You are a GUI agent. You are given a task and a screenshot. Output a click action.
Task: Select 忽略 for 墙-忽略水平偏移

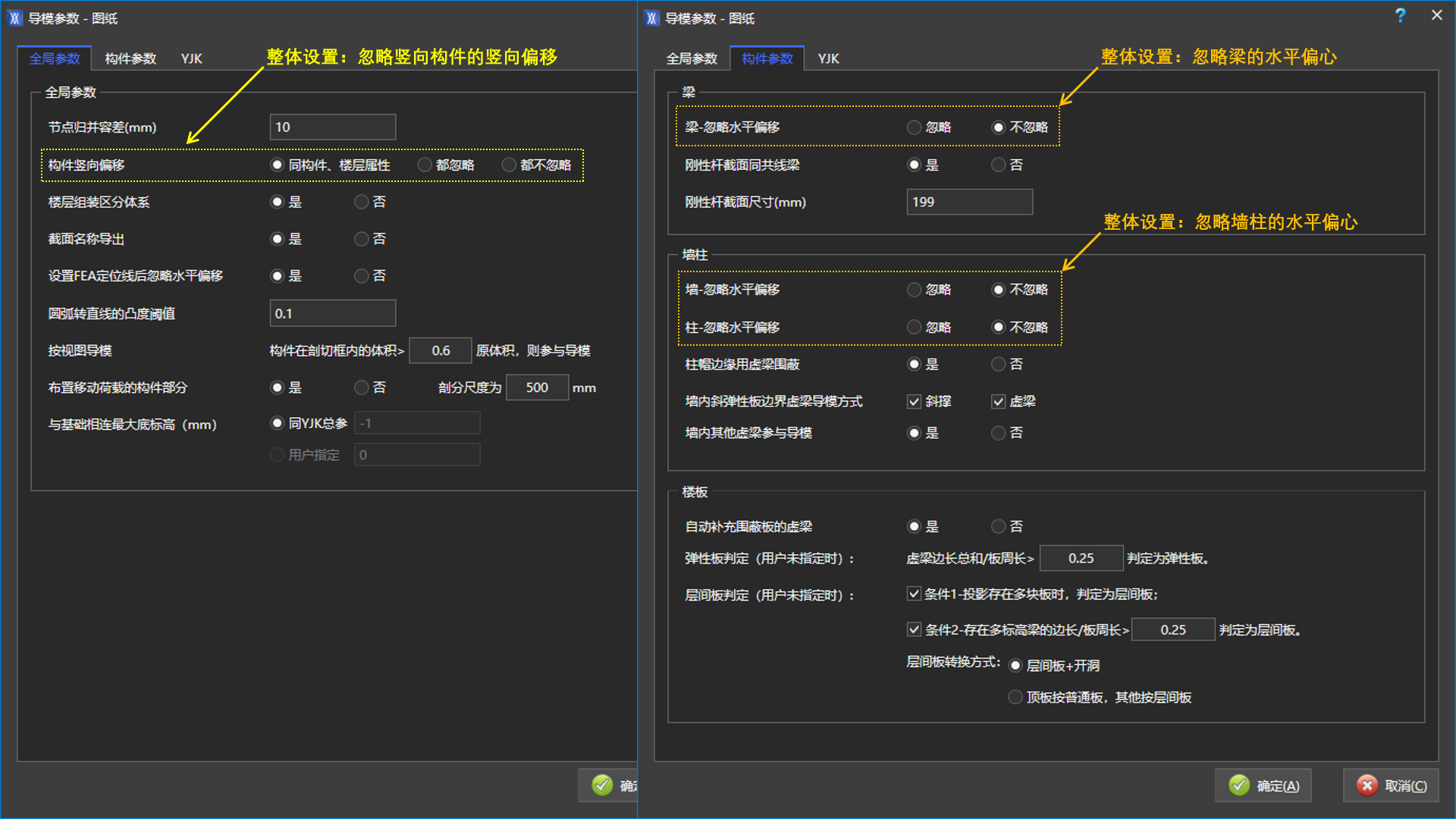pyautogui.click(x=915, y=290)
